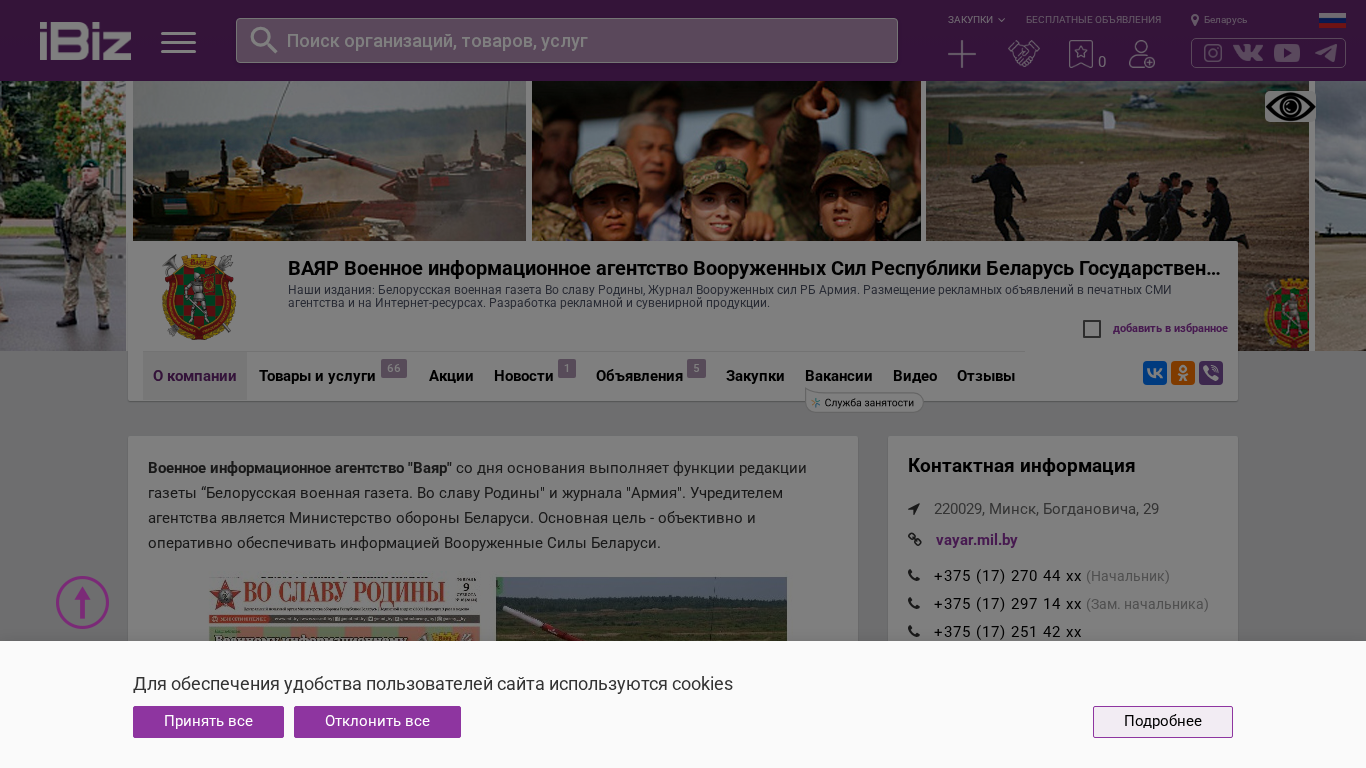Open the Во славу Родины newspaper image
The width and height of the screenshot is (1366, 768).
pyautogui.click(x=344, y=609)
